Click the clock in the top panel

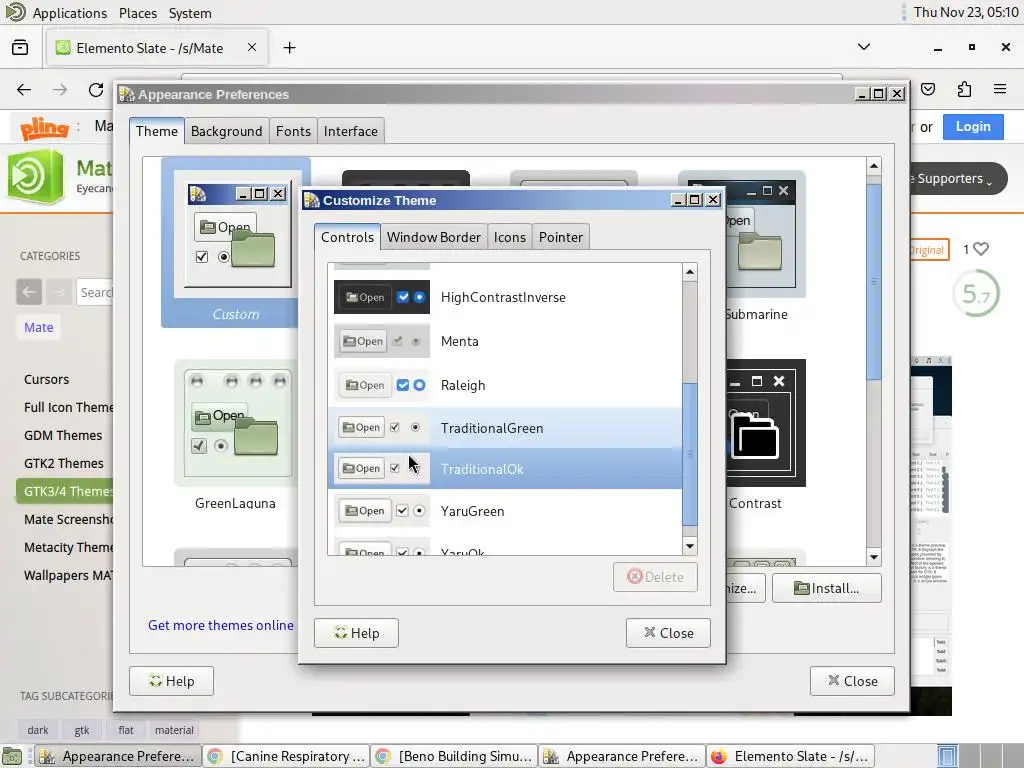tap(966, 12)
